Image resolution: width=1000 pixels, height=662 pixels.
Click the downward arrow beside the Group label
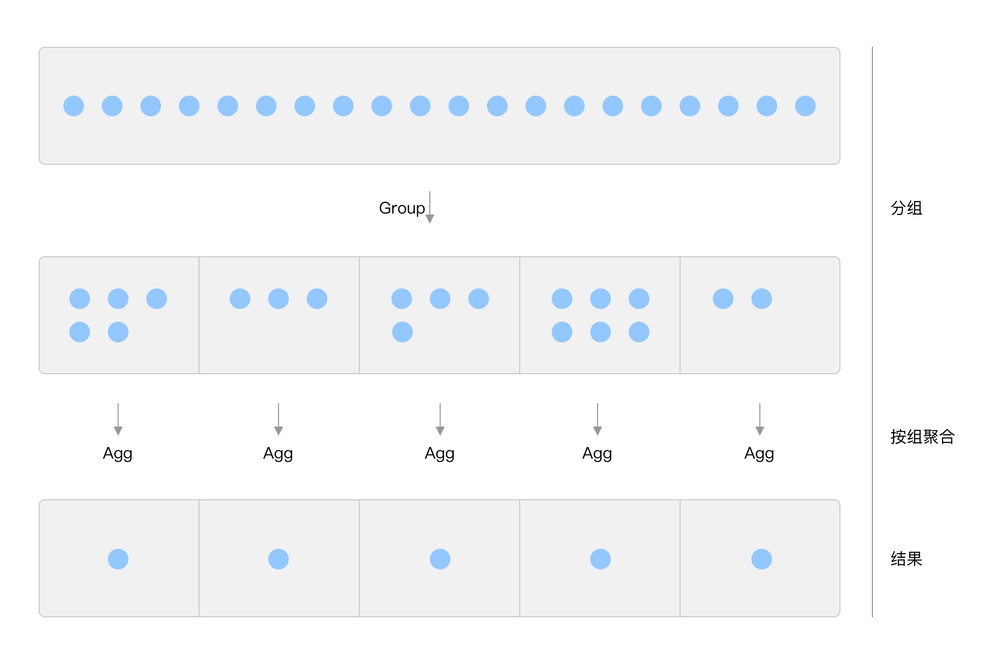(430, 207)
